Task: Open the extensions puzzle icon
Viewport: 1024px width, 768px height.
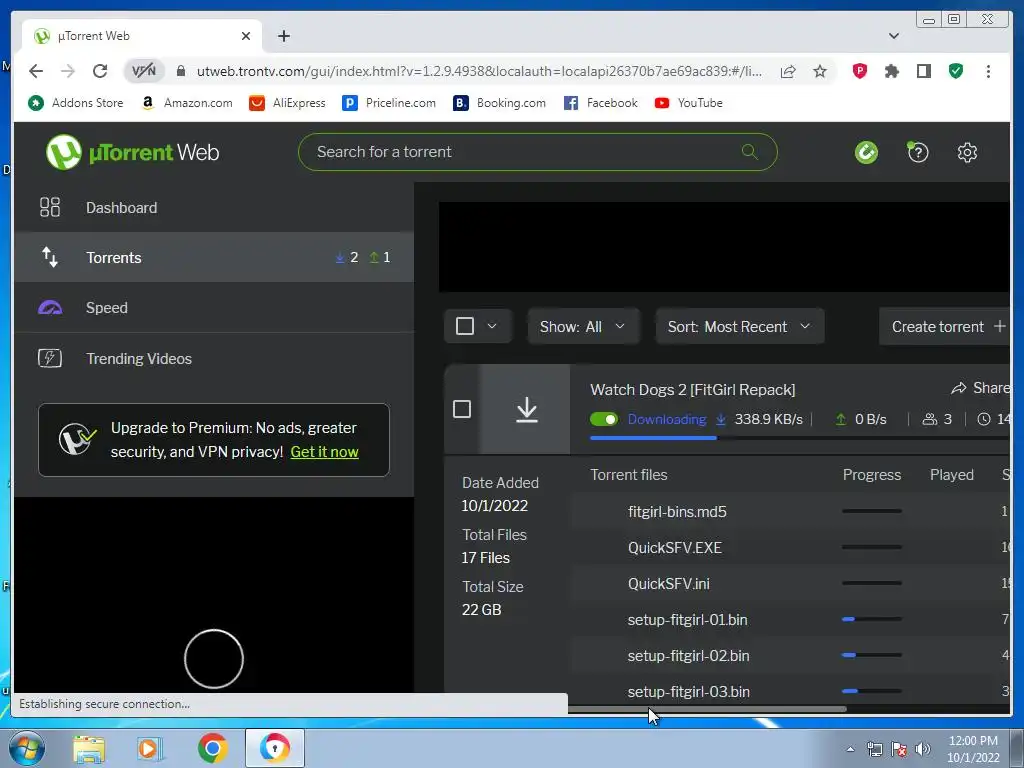Action: click(x=891, y=71)
